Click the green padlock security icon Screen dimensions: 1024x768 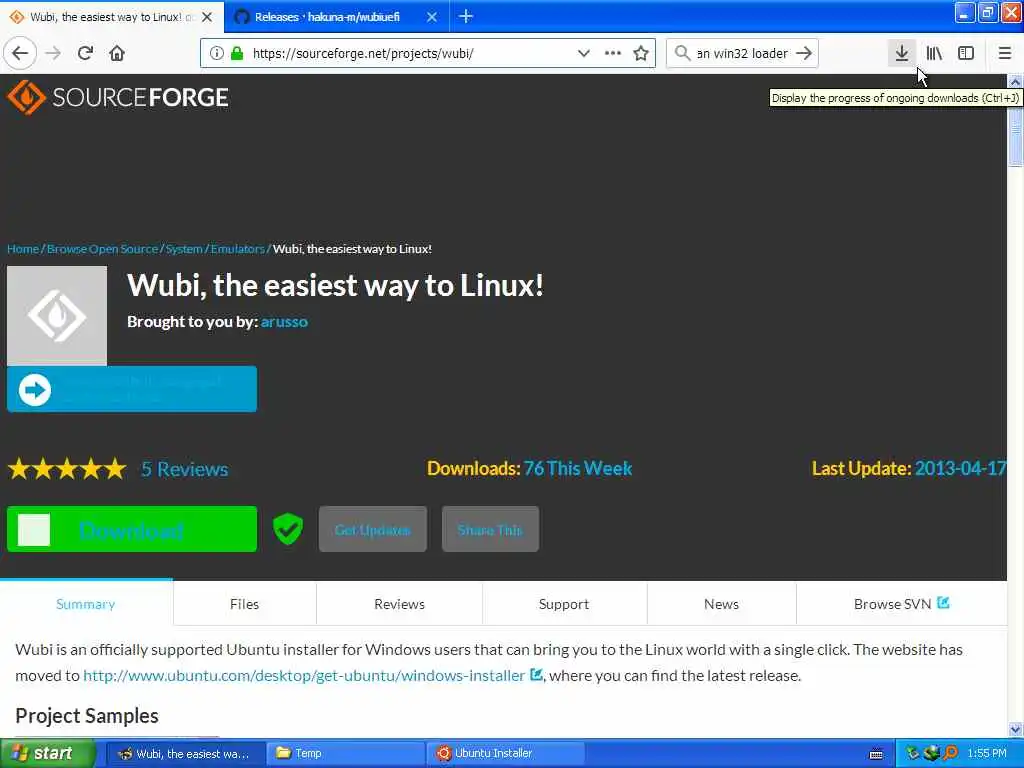236,53
